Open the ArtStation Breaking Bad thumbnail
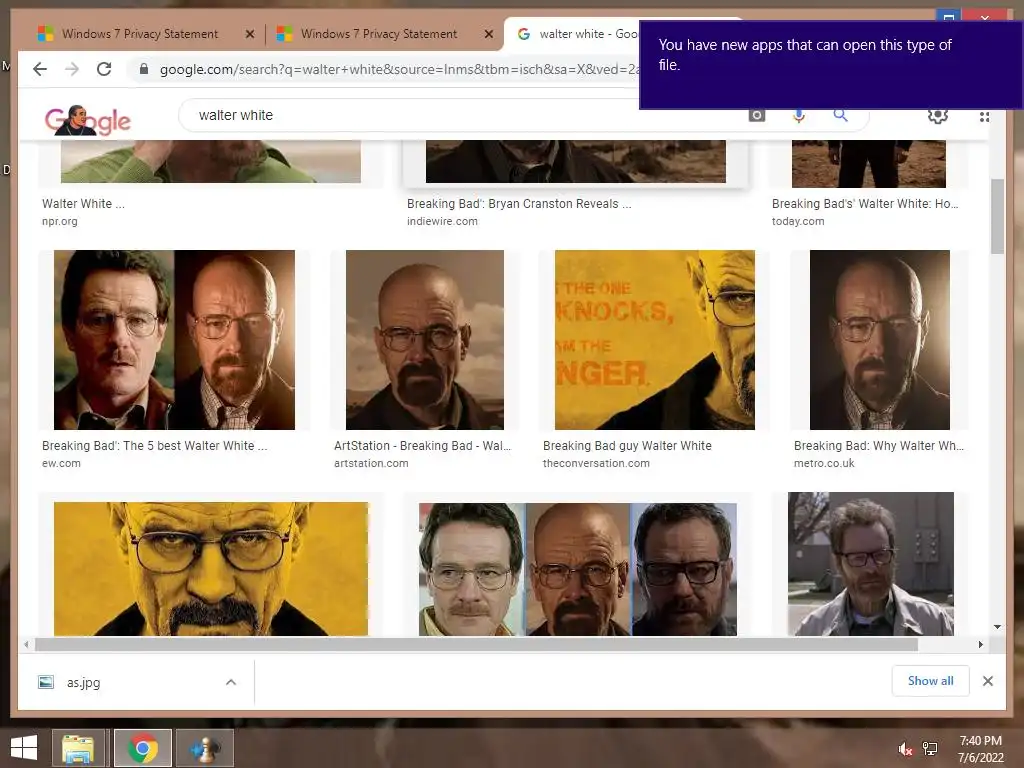This screenshot has height=768, width=1024. (x=424, y=340)
